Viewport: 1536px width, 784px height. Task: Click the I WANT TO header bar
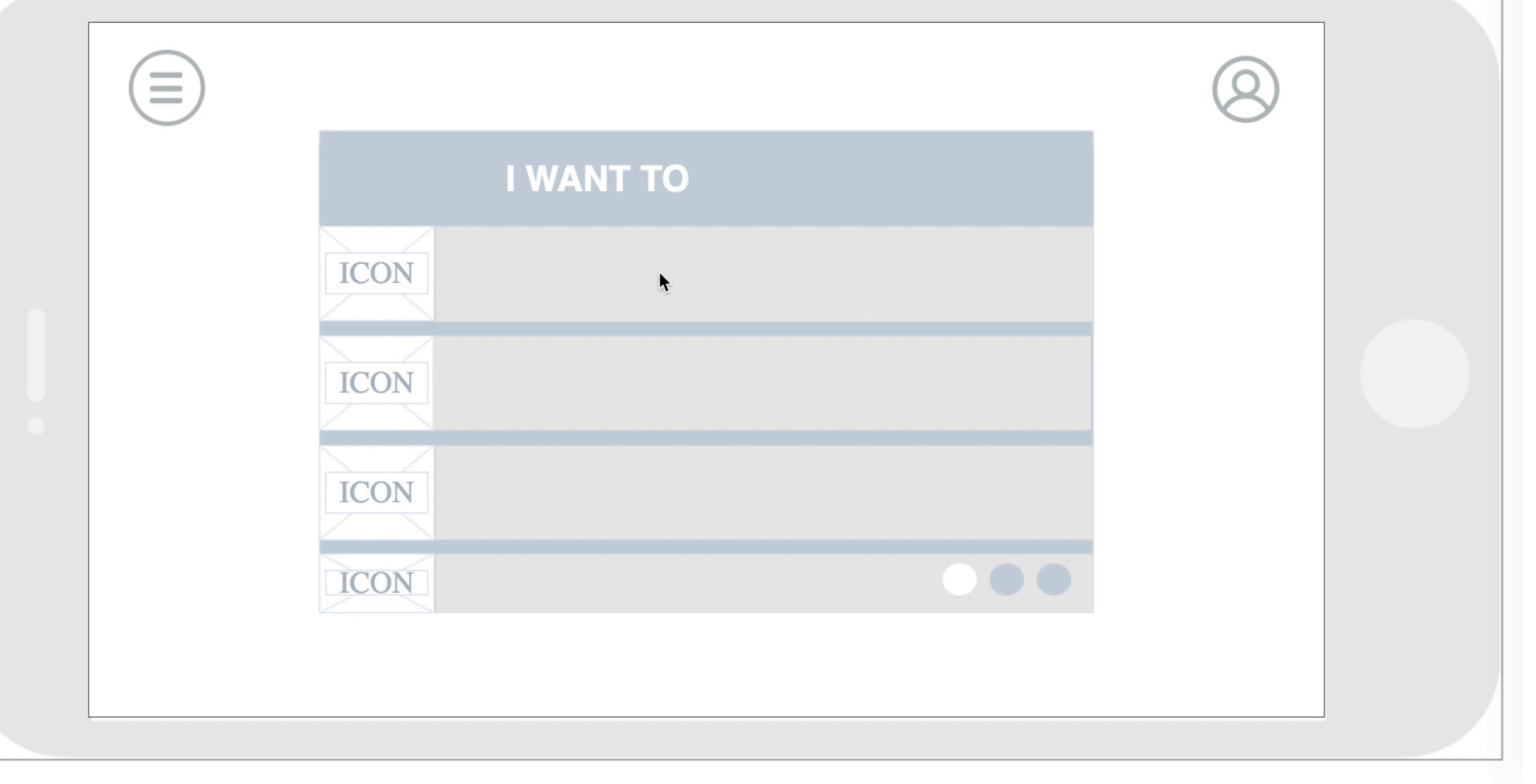point(706,179)
